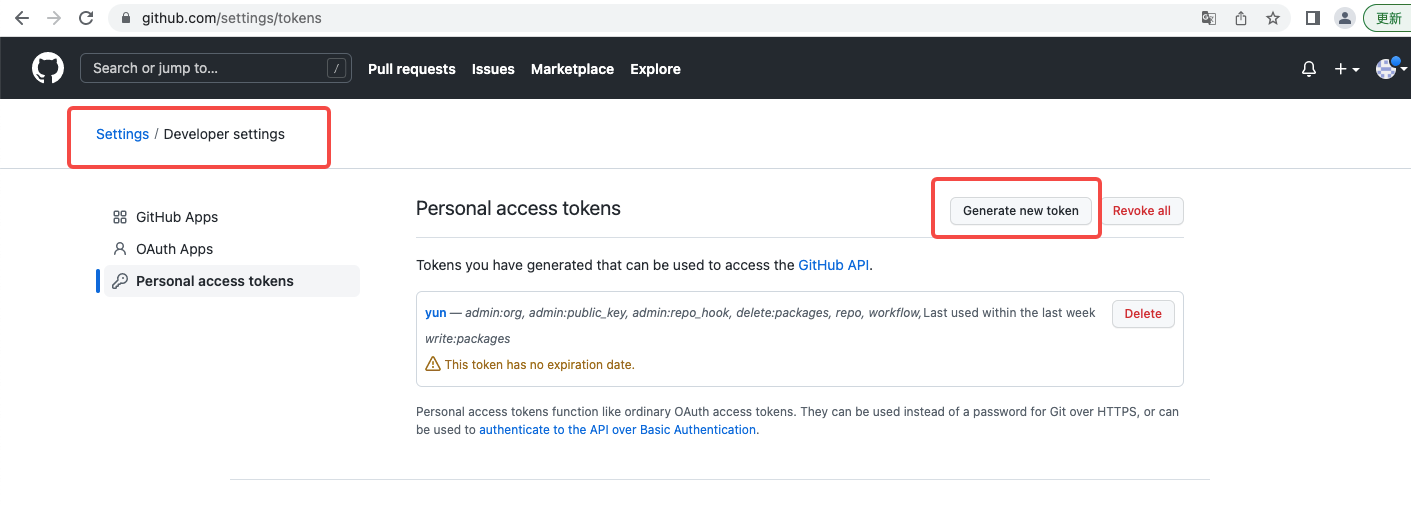Screen dimensions: 1411x505
Task: Open the Chrome profile avatar icon
Action: 1345,18
